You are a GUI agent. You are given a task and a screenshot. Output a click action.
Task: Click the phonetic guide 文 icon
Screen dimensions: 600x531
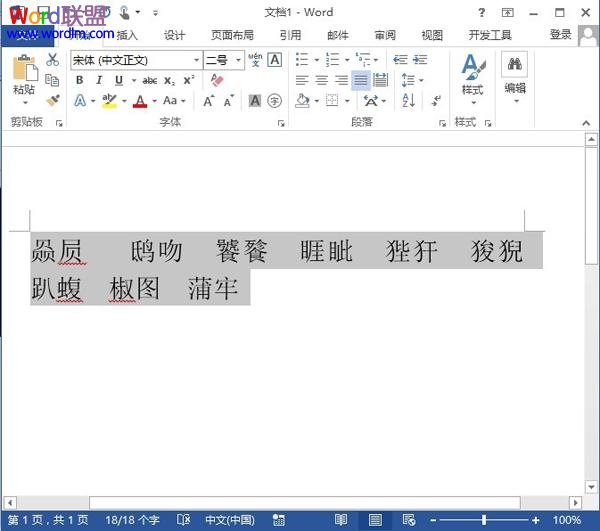coord(255,60)
